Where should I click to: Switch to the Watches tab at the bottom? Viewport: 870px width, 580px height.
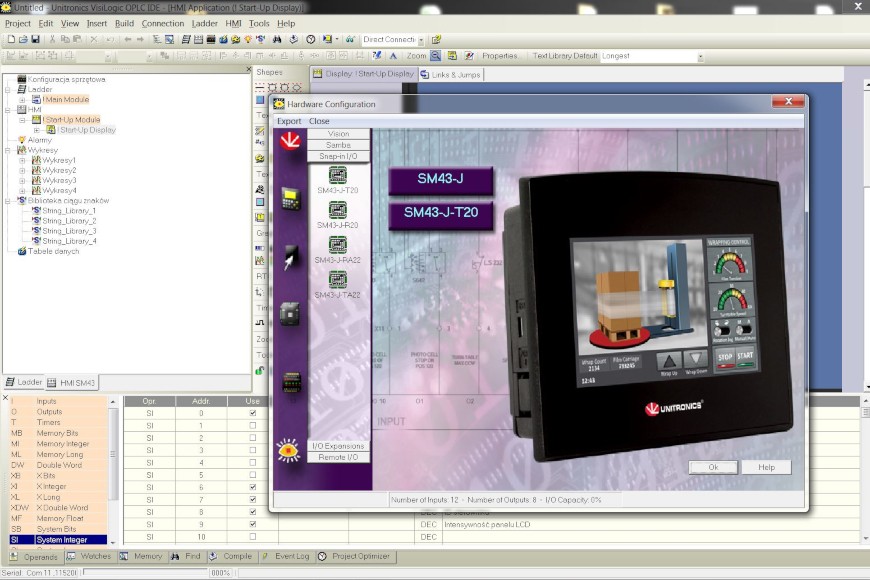pyautogui.click(x=89, y=556)
